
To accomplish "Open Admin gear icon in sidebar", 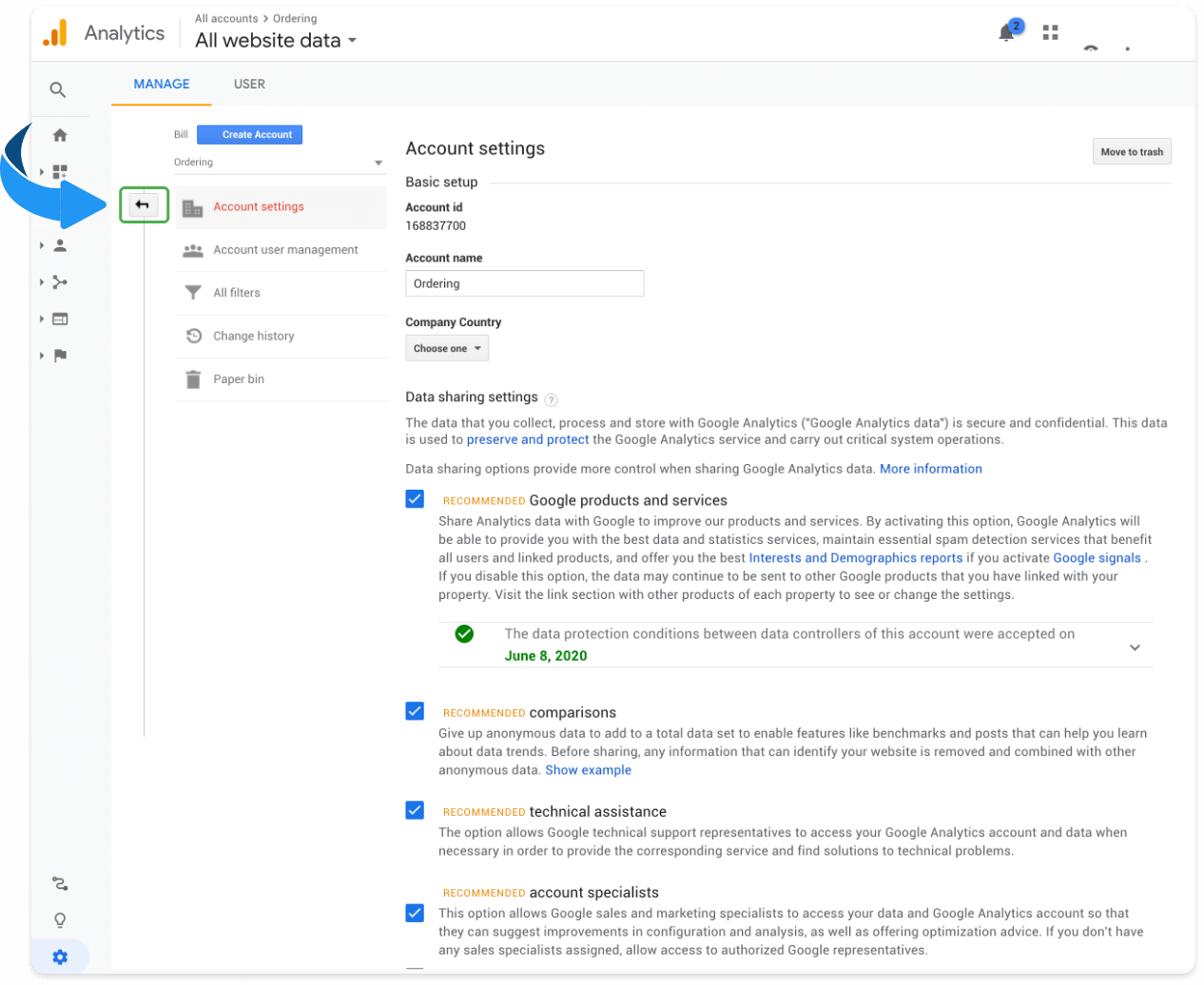I will click(60, 957).
